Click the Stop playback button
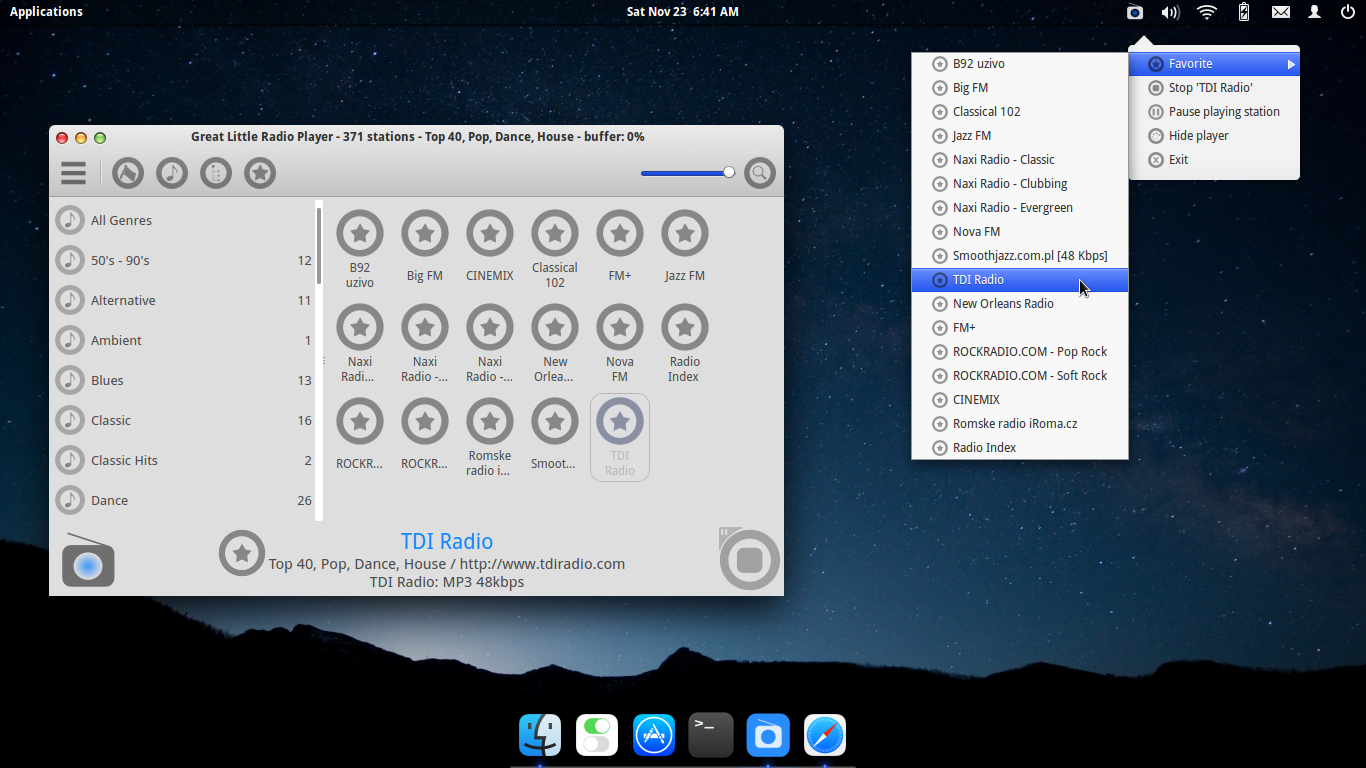 click(x=749, y=559)
